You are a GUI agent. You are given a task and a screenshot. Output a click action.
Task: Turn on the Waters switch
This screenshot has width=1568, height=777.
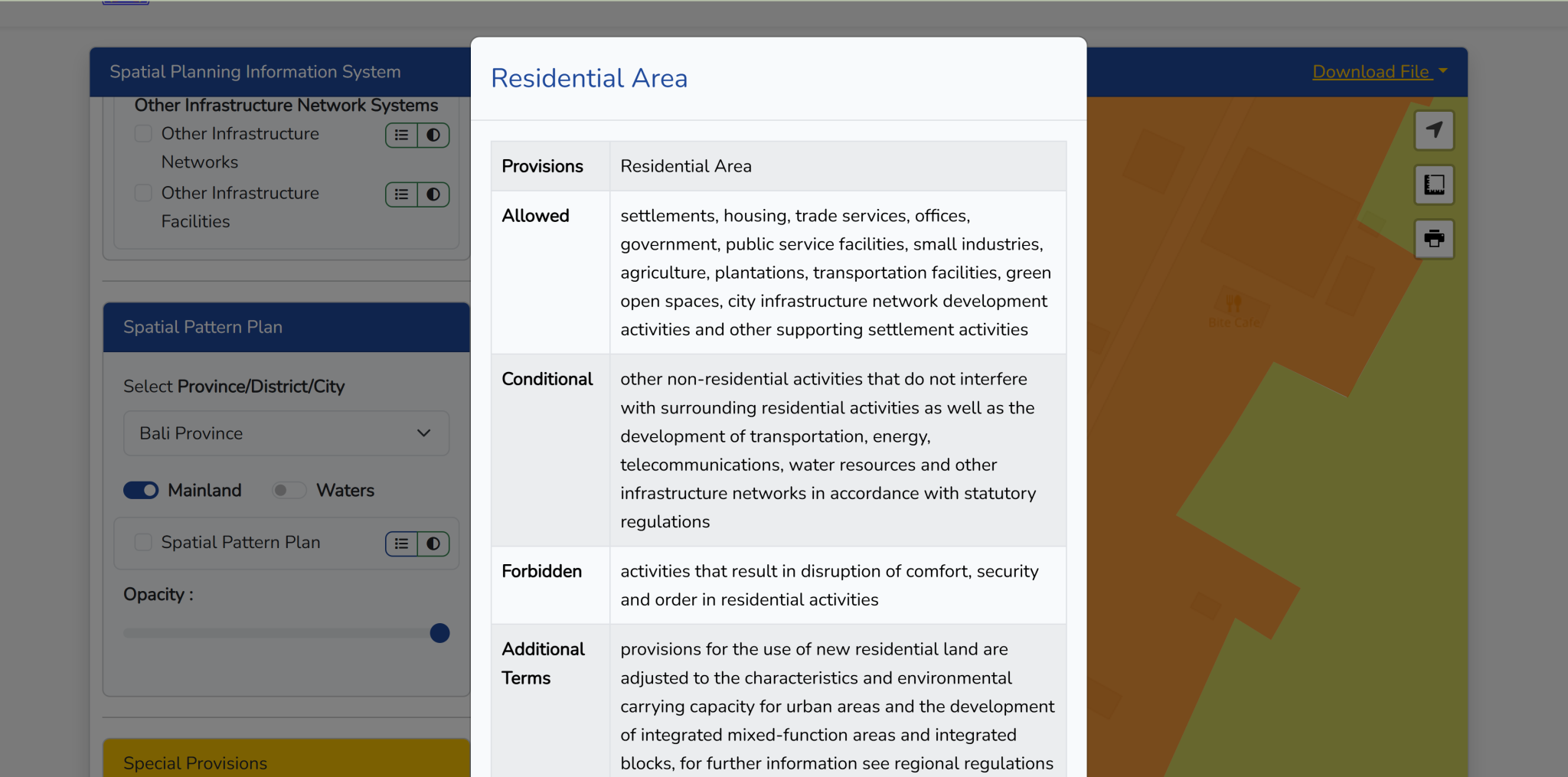point(289,490)
